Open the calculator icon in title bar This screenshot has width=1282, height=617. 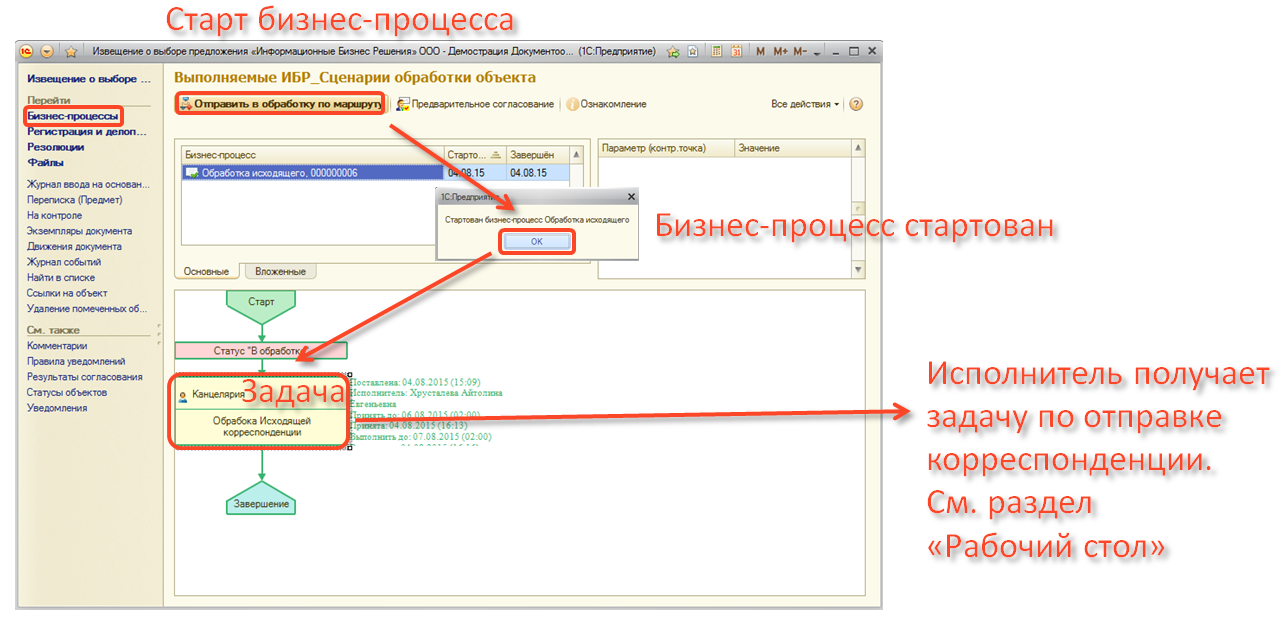716,52
